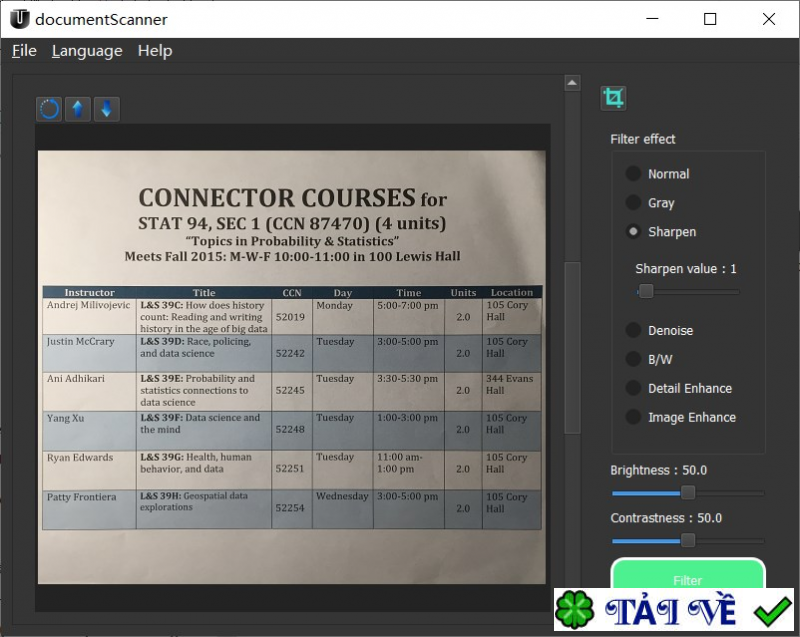The height and width of the screenshot is (637, 800).
Task: Open the Language menu
Action: [87, 51]
